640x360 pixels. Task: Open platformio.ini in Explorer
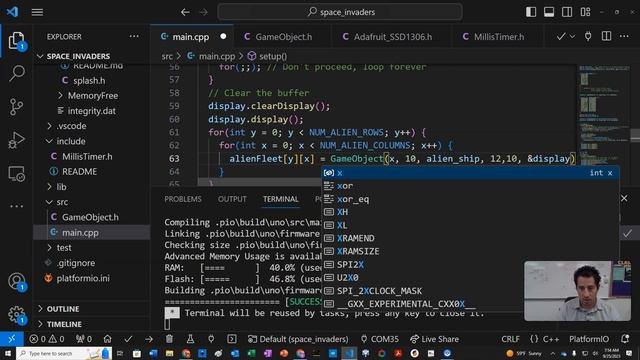point(83,278)
